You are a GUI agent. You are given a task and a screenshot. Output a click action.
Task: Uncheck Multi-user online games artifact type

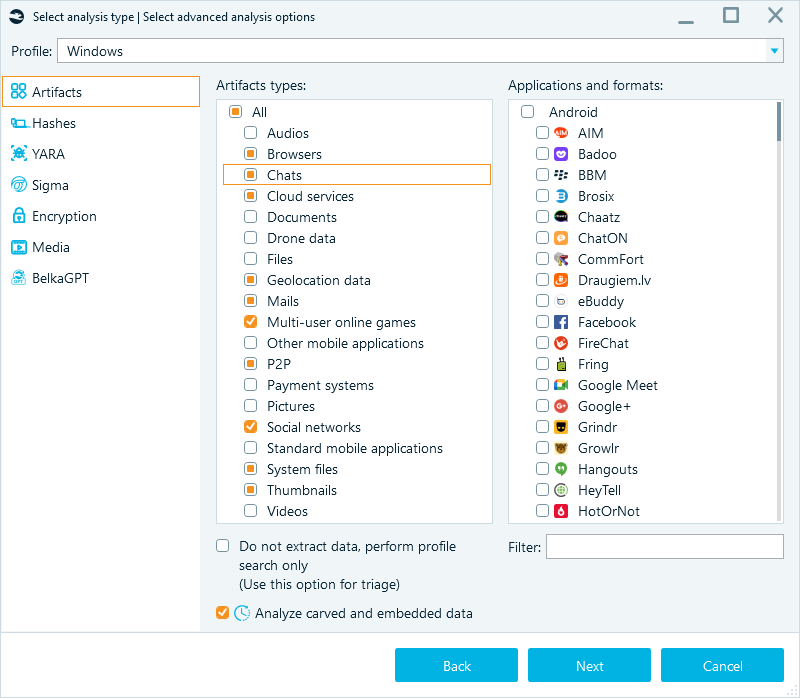pyautogui.click(x=249, y=322)
